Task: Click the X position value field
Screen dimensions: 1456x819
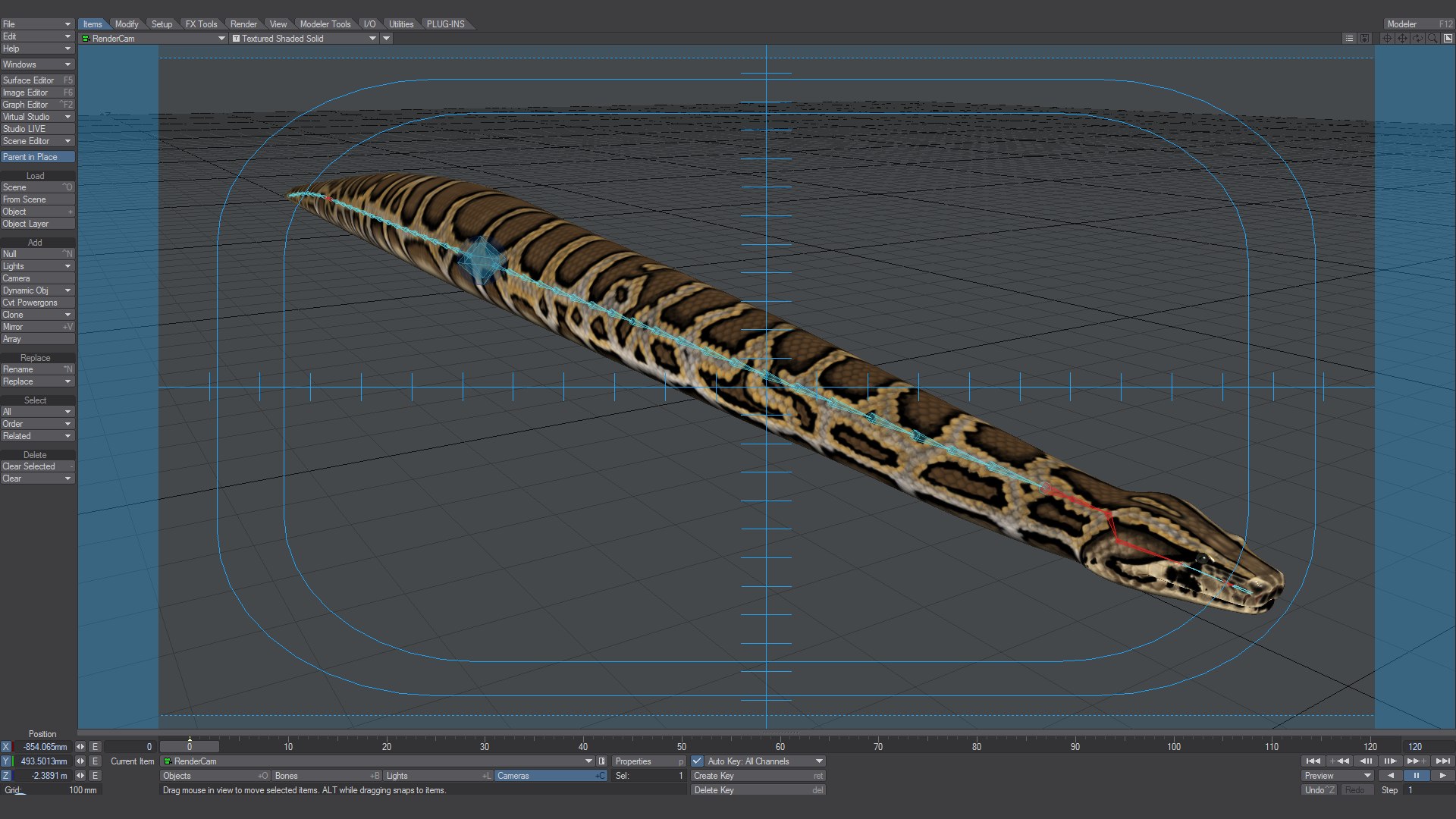Action: click(x=42, y=747)
